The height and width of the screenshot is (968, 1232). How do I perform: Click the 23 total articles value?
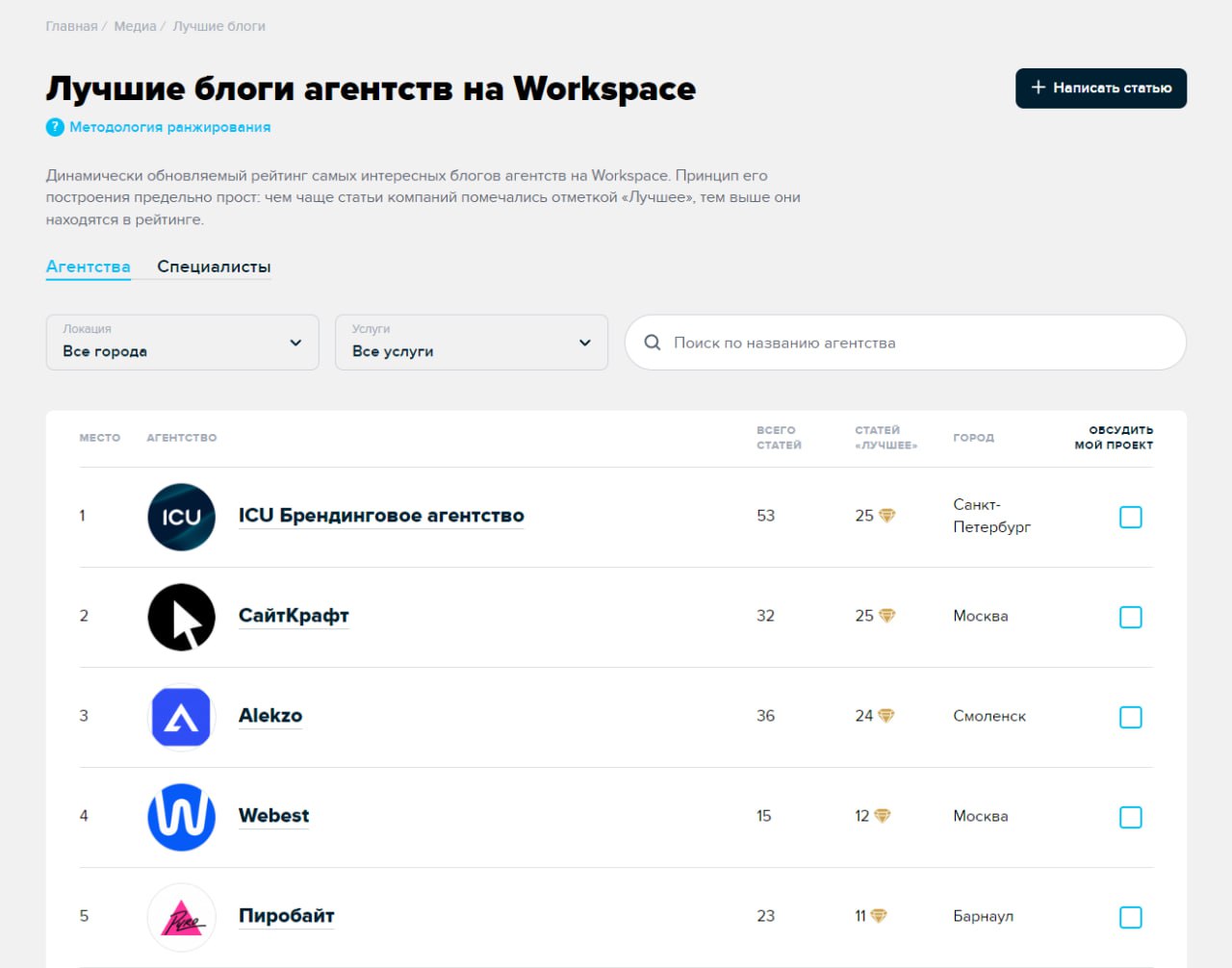click(x=765, y=916)
